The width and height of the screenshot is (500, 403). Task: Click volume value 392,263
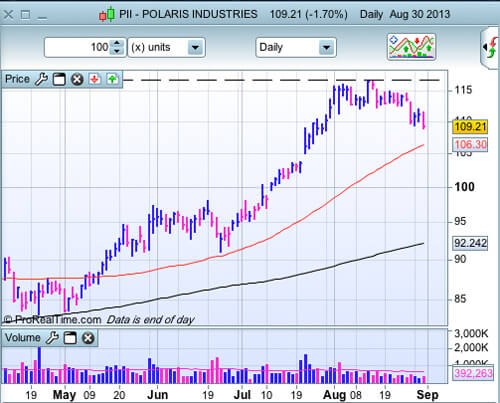pyautogui.click(x=473, y=373)
